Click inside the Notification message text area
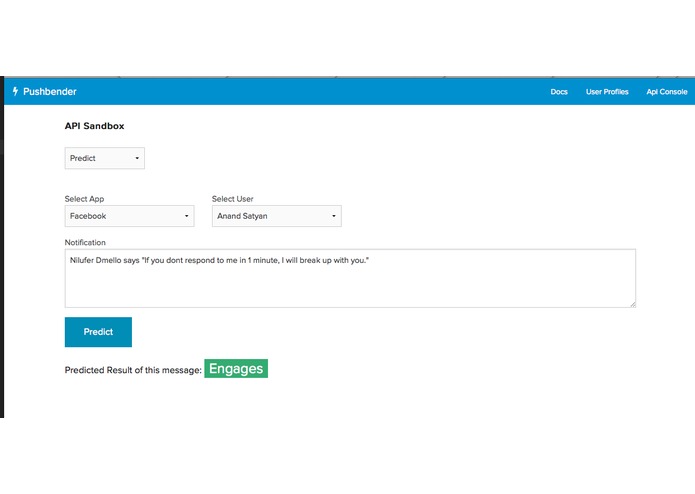 point(350,278)
